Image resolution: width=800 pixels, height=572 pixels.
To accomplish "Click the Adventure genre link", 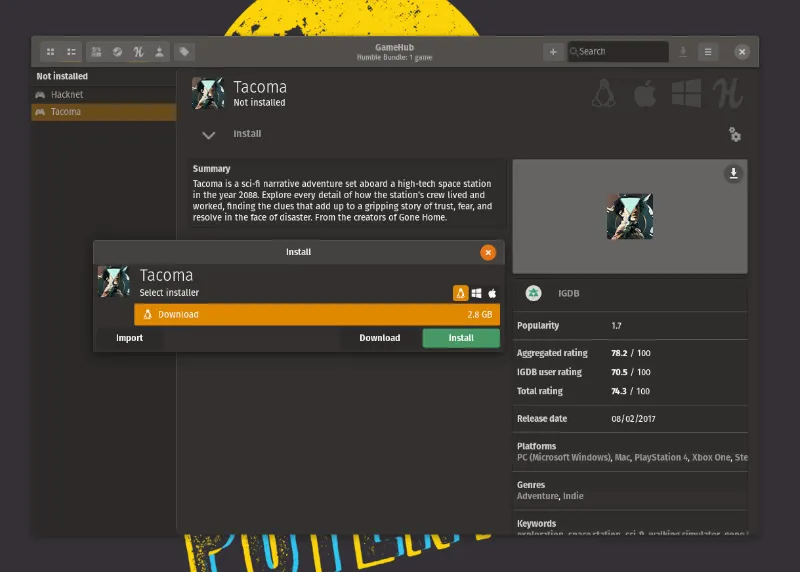I will [537, 496].
